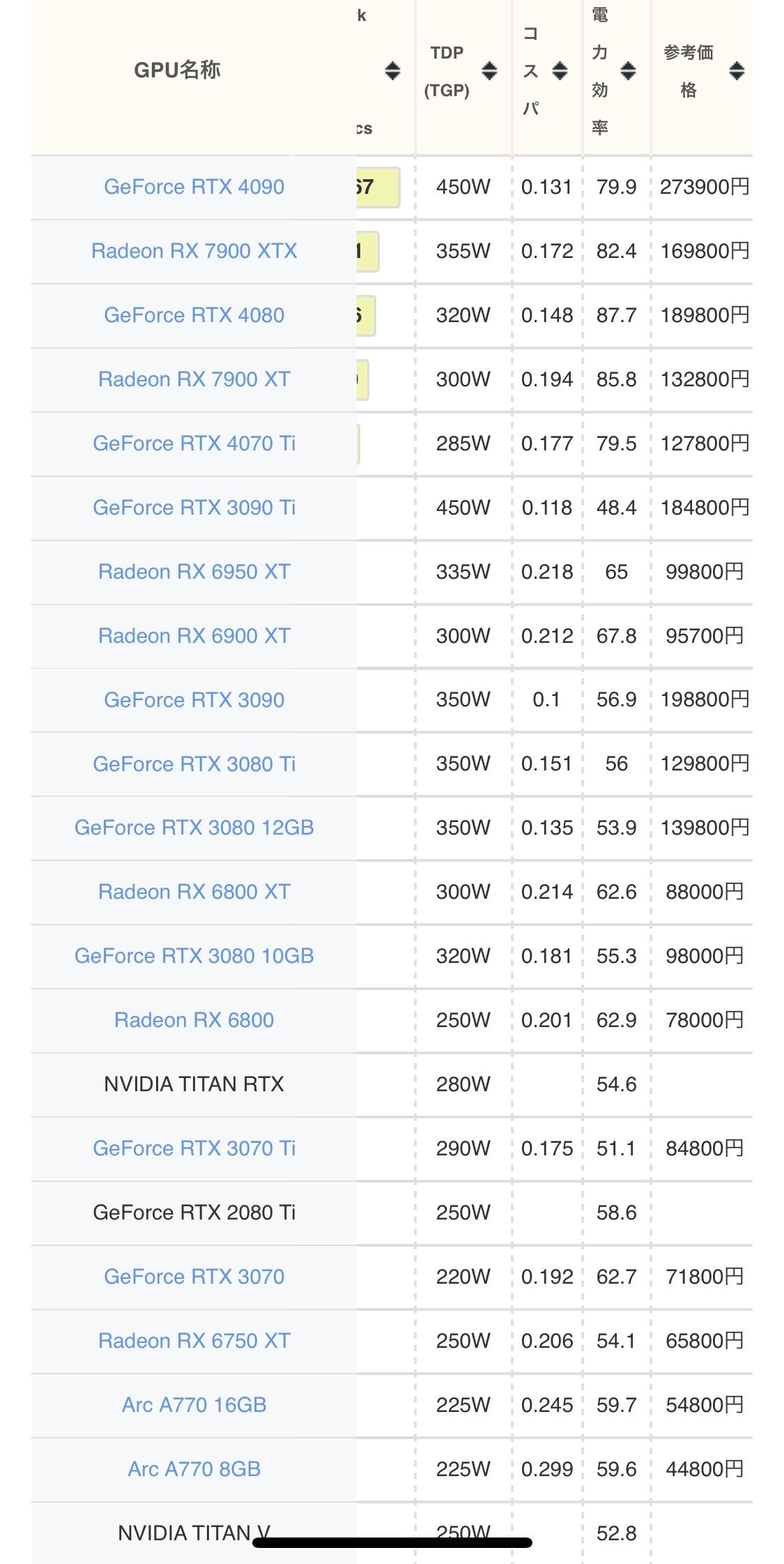Open Radeon RX 7900 XTX link
The height and width of the screenshot is (1564, 784).
[194, 251]
